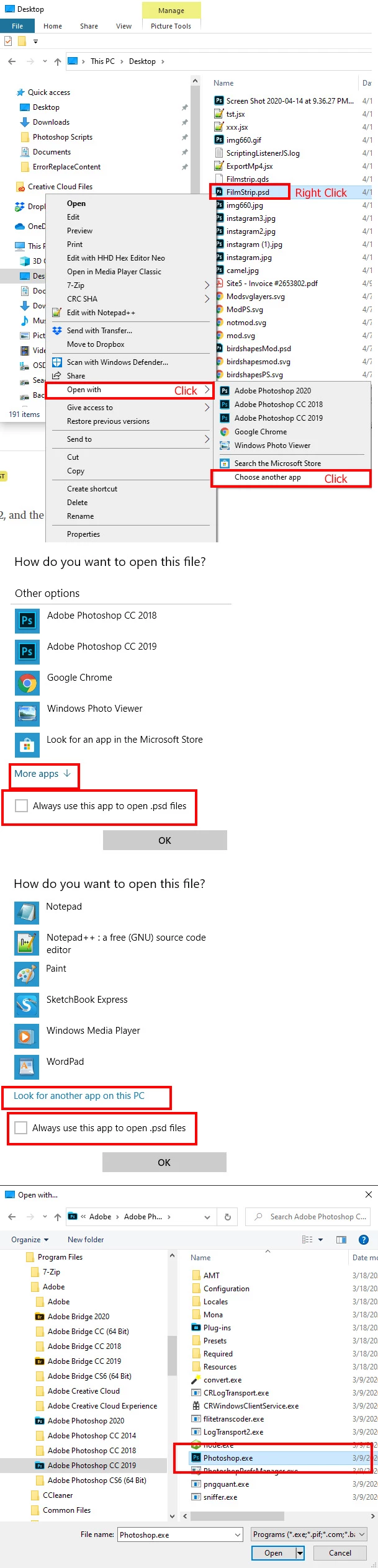Select the FilmStrip.psd file

(248, 192)
